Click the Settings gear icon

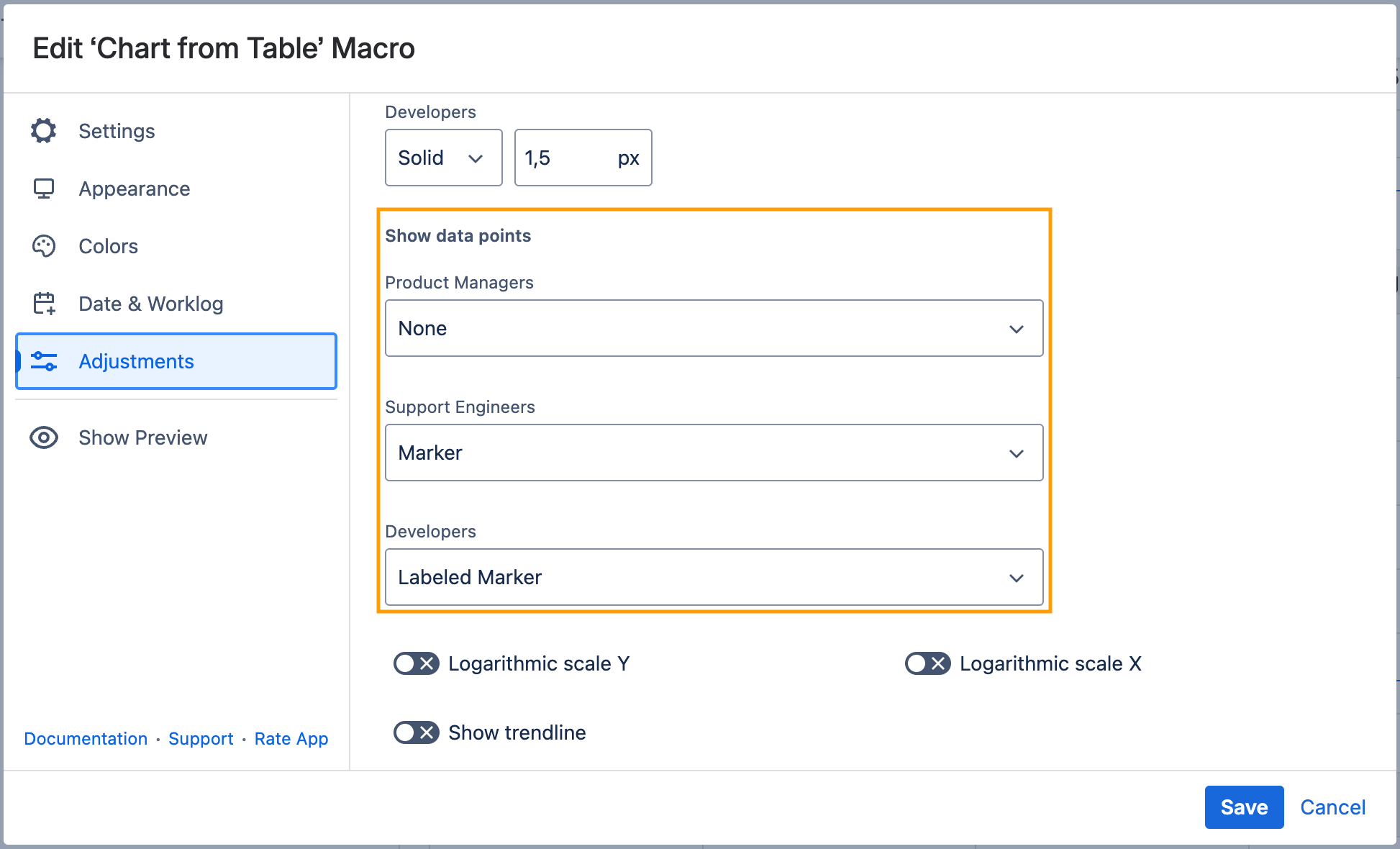tap(43, 131)
